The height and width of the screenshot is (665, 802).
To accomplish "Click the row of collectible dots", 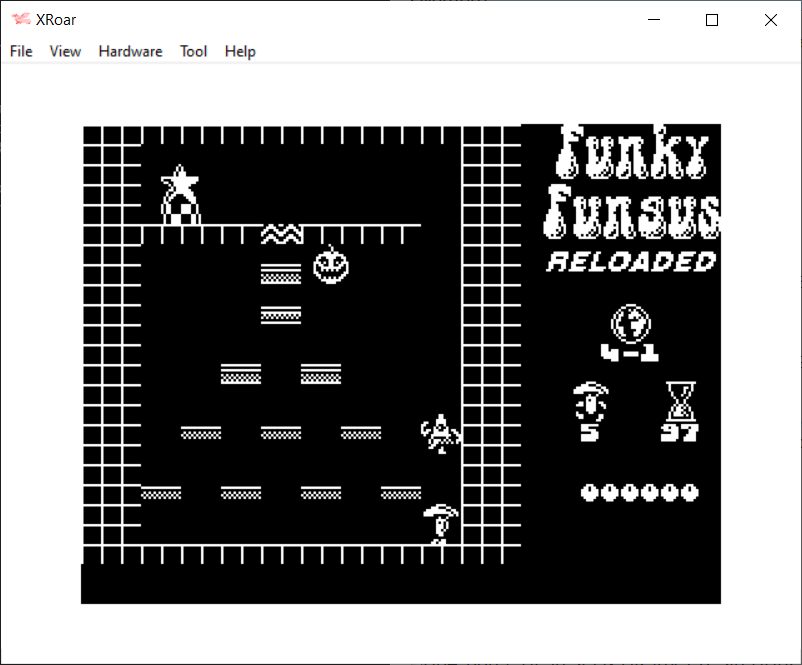I will pyautogui.click(x=640, y=492).
